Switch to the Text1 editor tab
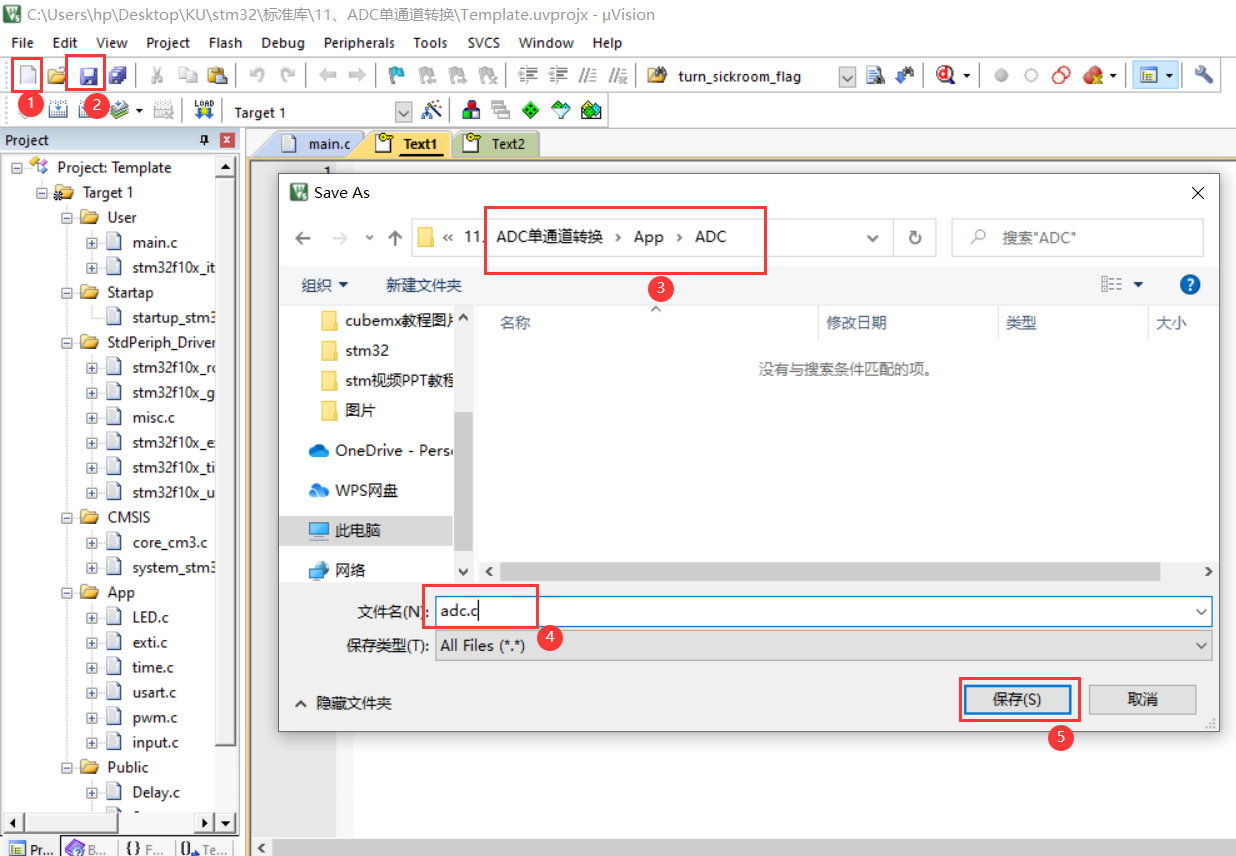The width and height of the screenshot is (1236, 856). point(408,144)
